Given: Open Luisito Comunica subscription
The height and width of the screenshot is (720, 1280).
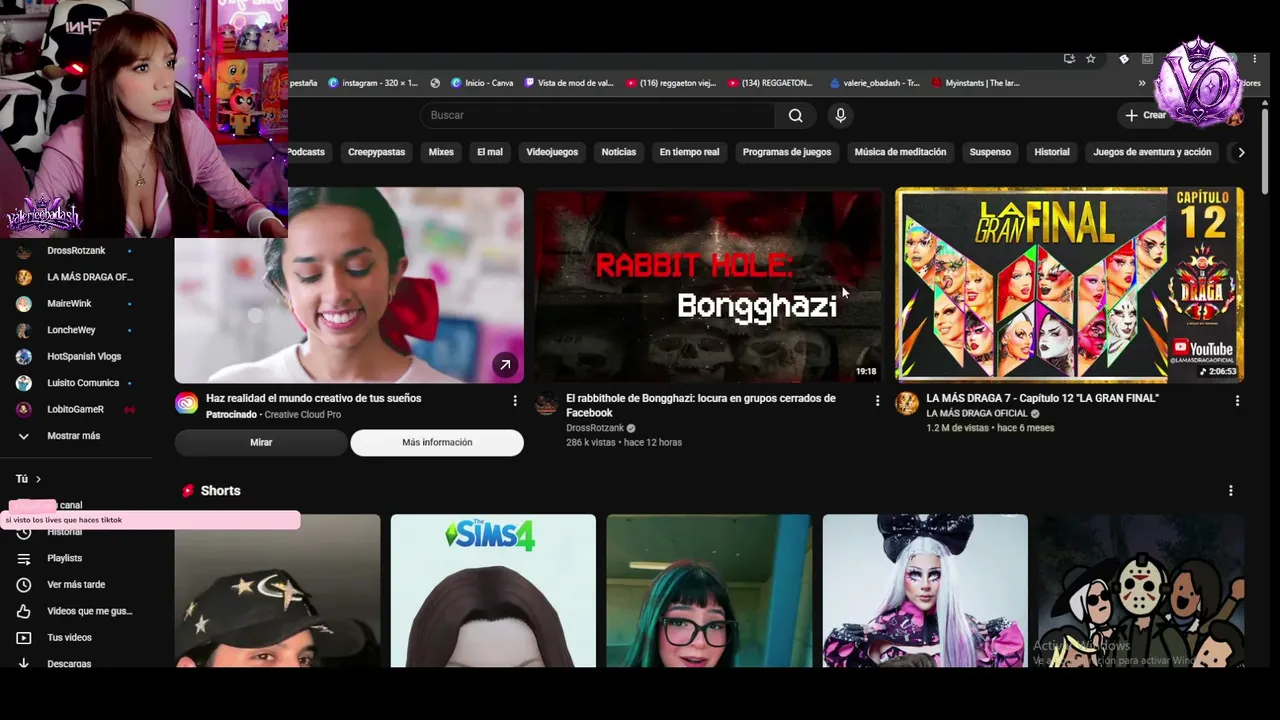Looking at the screenshot, I should (x=76, y=383).
